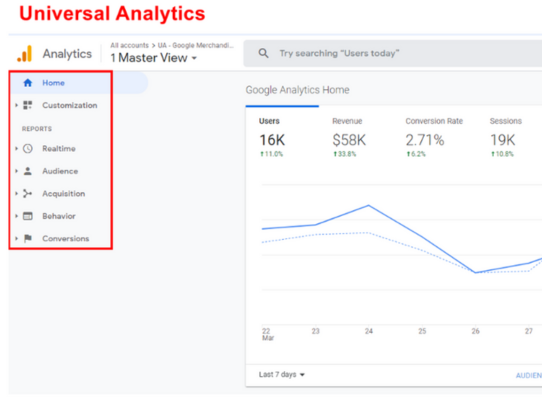Expand the Customization arrow
Viewport: 542px width, 400px height.
point(16,105)
